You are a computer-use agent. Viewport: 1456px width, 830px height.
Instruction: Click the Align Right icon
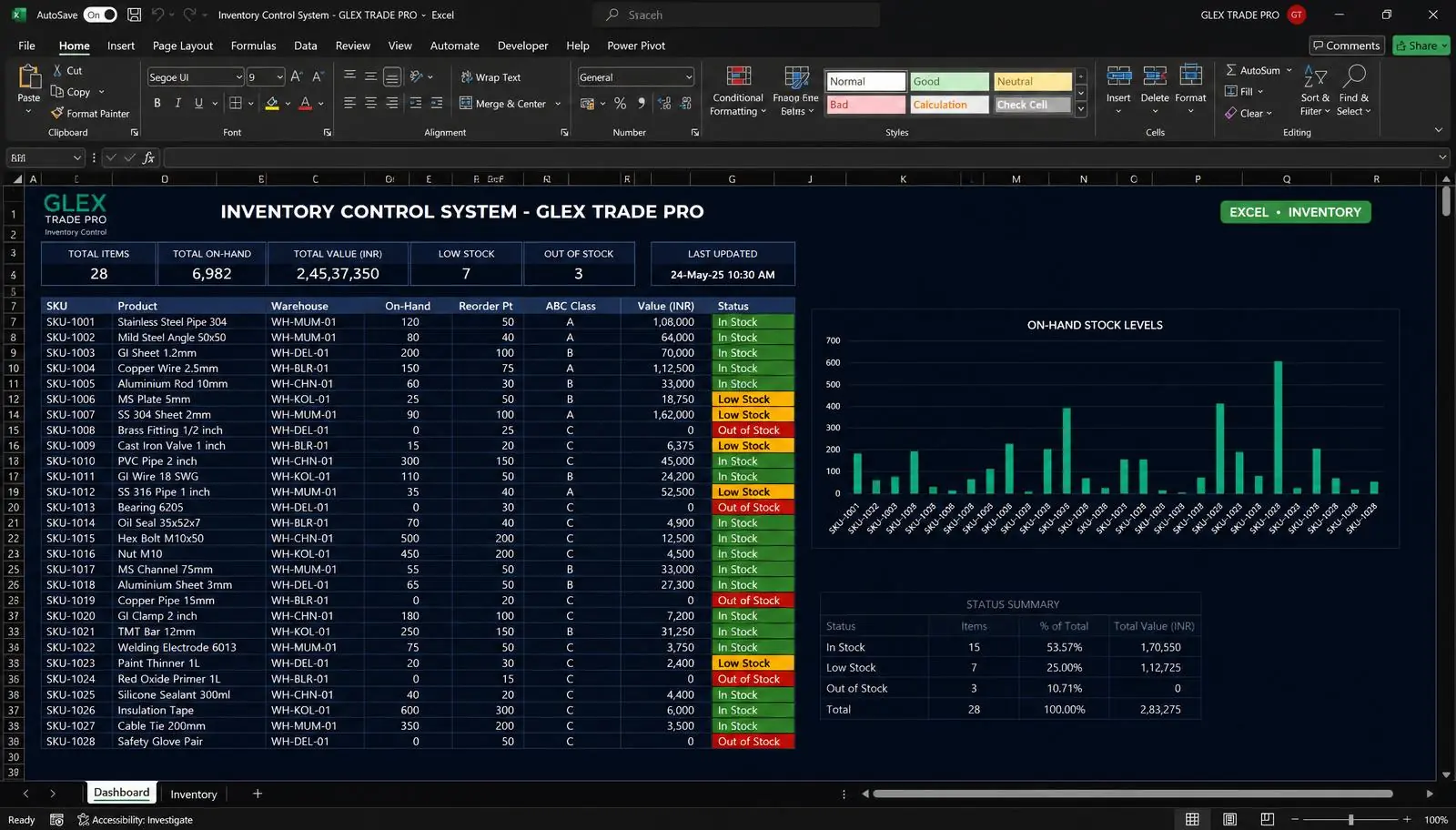click(392, 103)
